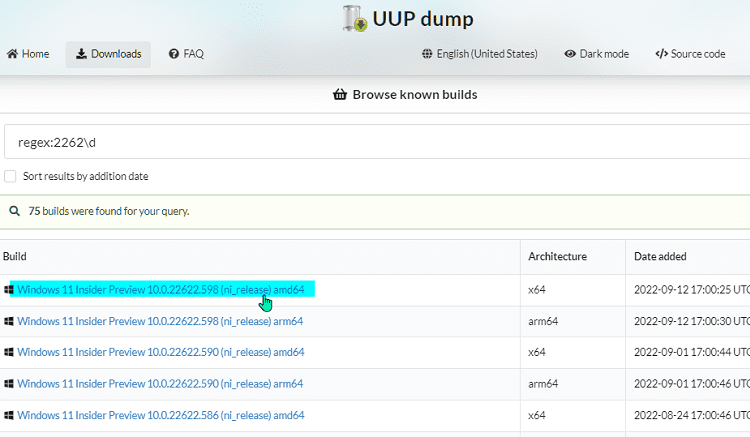Open 10.0.22622.586 amd64 build link
This screenshot has width=750, height=437.
click(x=161, y=415)
